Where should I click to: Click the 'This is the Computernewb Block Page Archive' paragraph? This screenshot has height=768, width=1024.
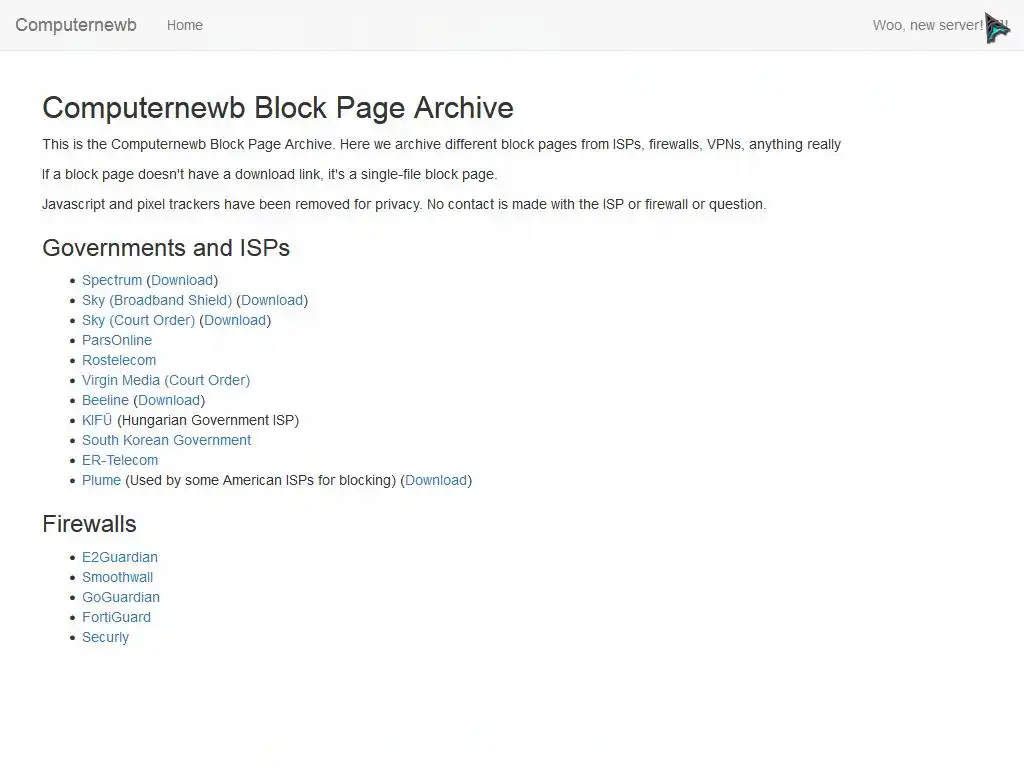coord(441,144)
